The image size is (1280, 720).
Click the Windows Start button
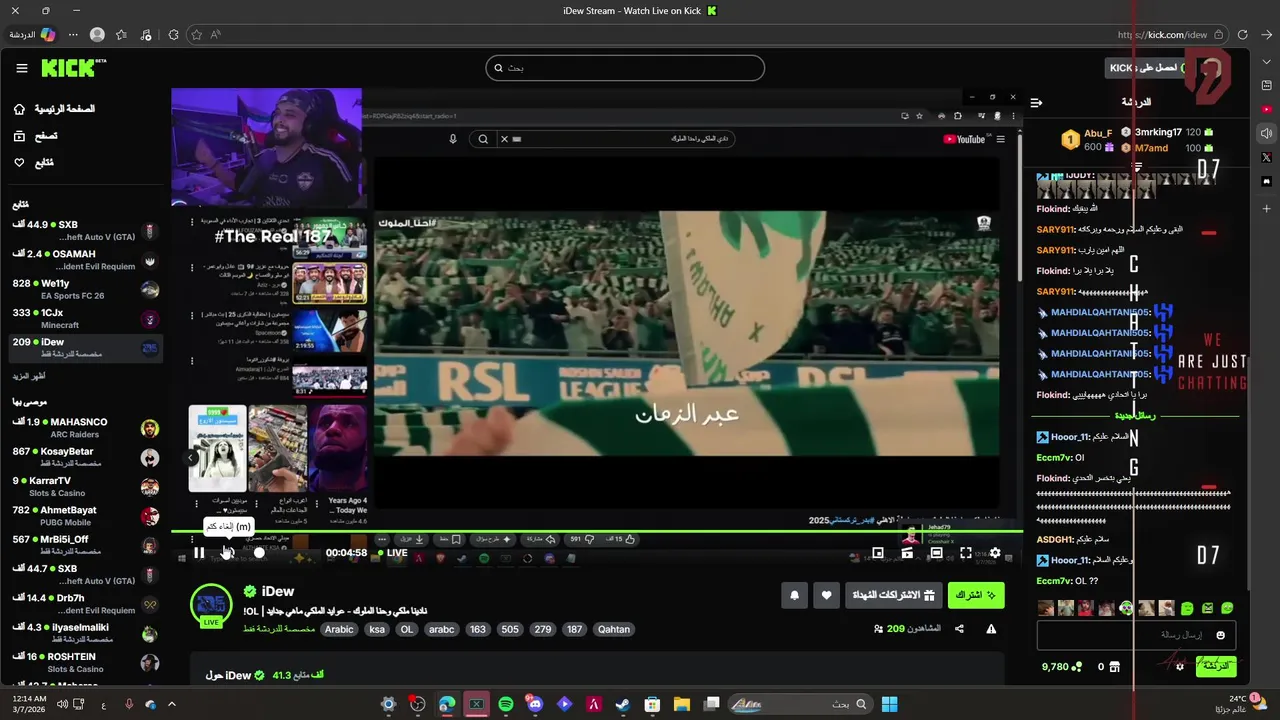(889, 704)
